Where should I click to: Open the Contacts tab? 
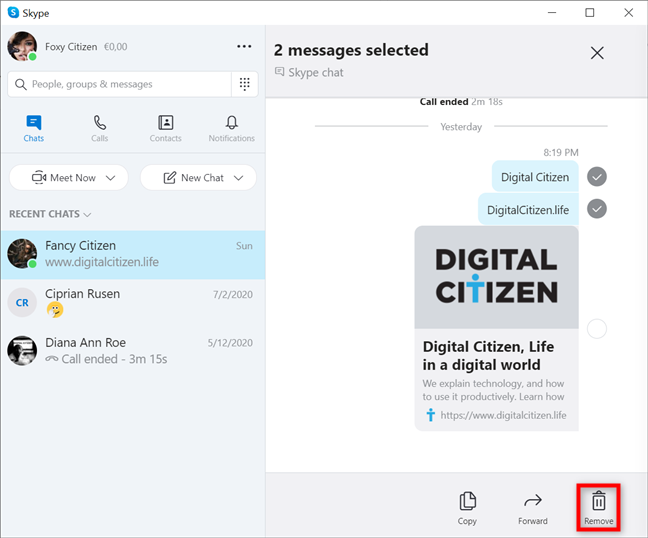tap(165, 129)
